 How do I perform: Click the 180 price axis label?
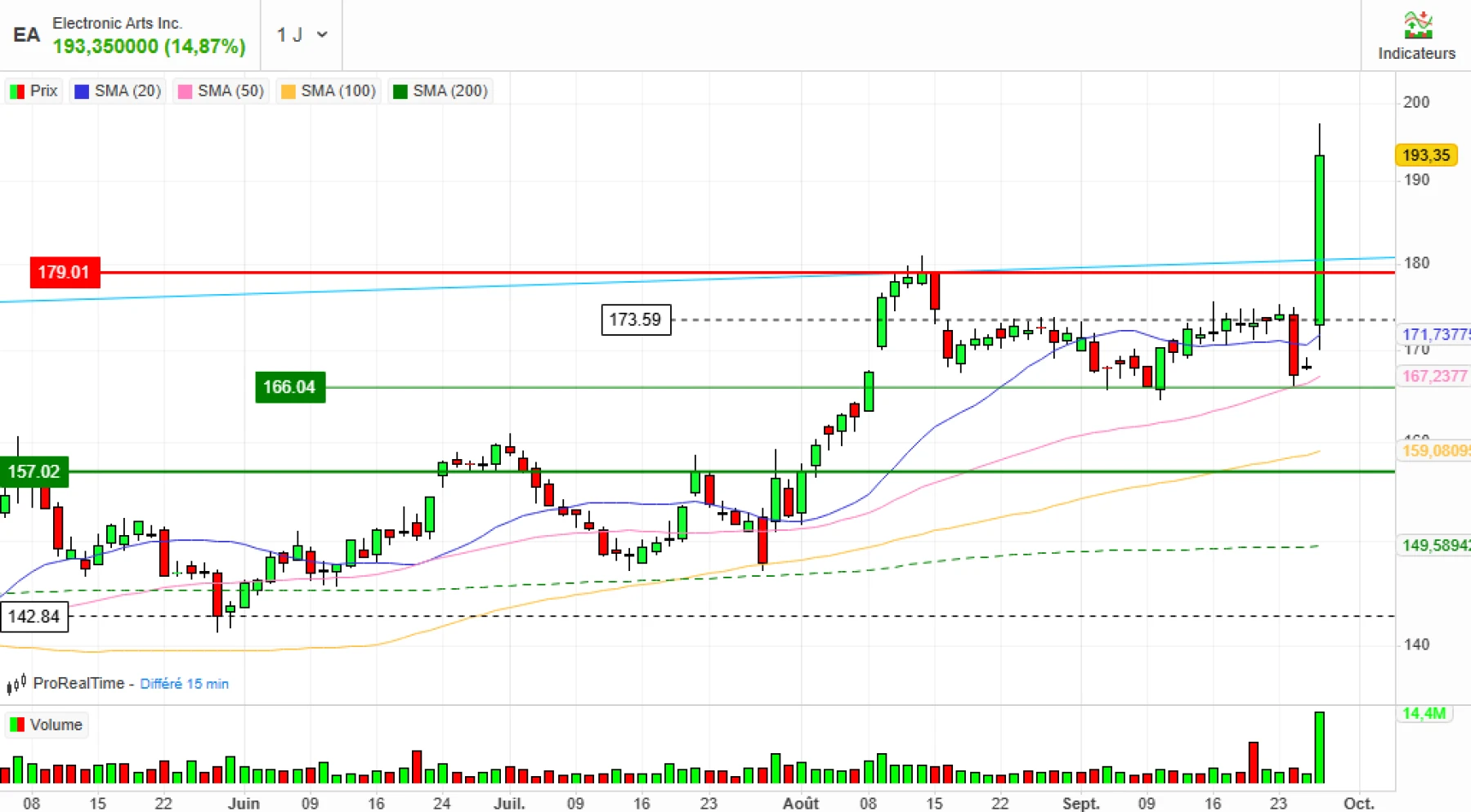[x=1416, y=263]
